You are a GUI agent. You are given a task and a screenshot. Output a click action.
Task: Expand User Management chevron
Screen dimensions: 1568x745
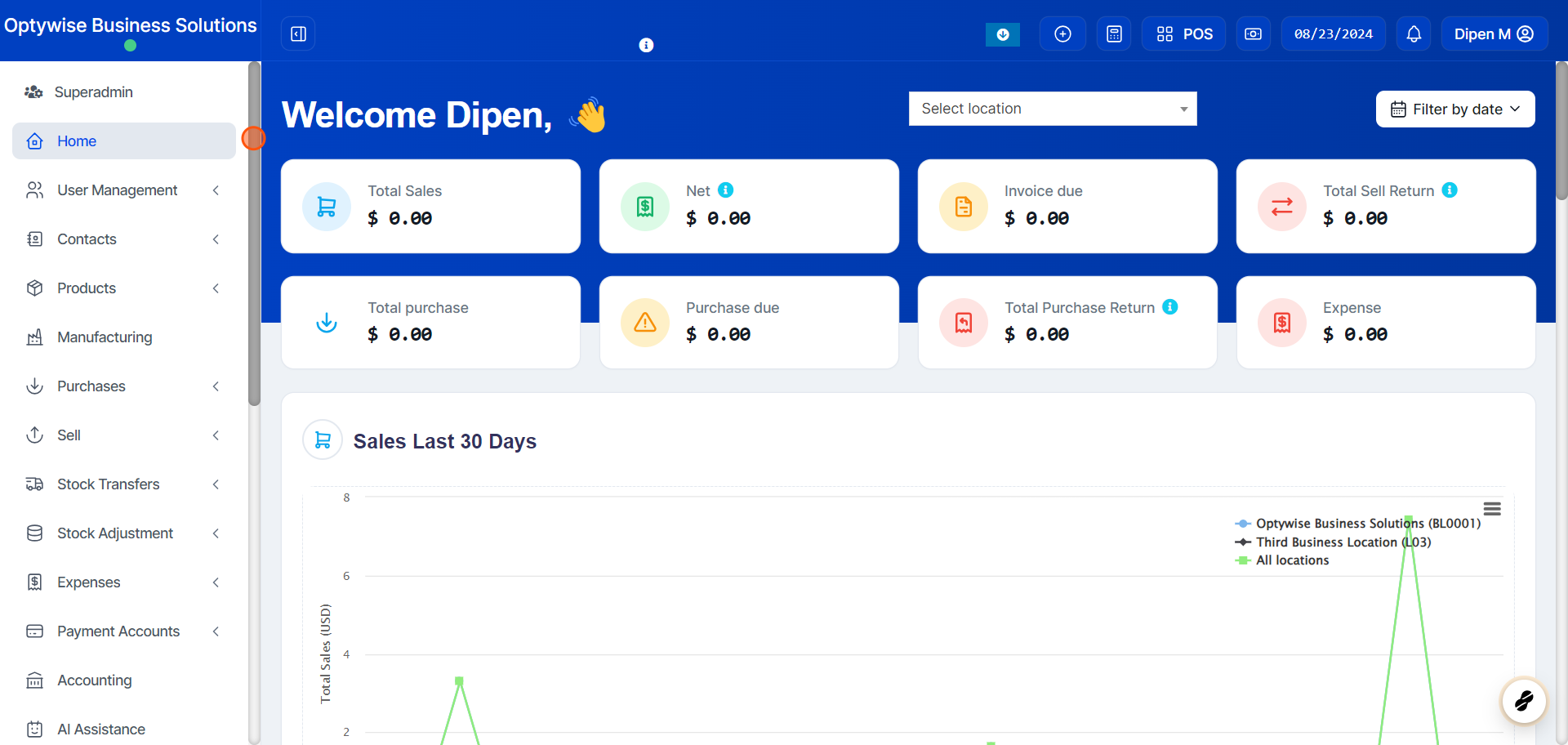coord(216,190)
